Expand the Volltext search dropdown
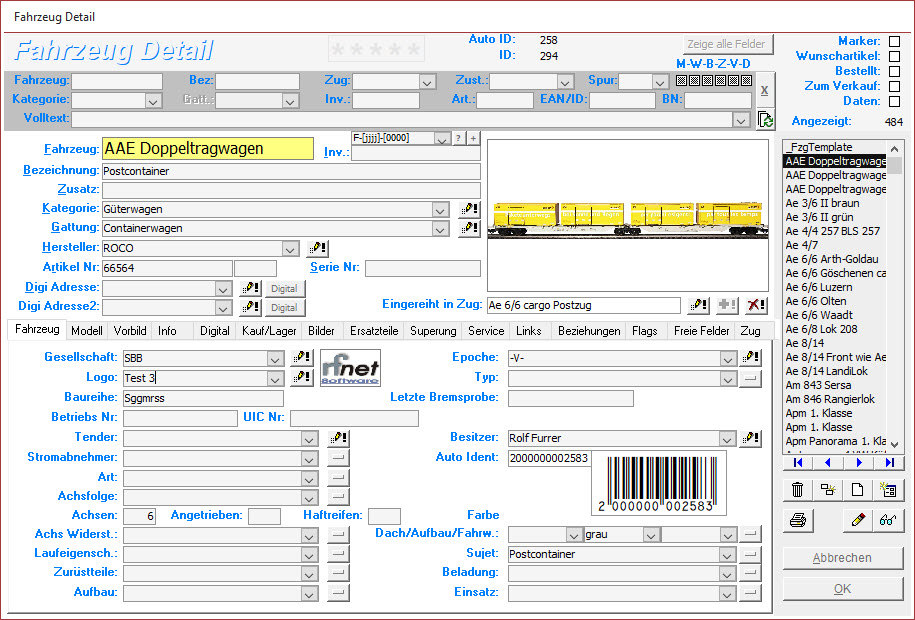This screenshot has width=915, height=620. 741,120
